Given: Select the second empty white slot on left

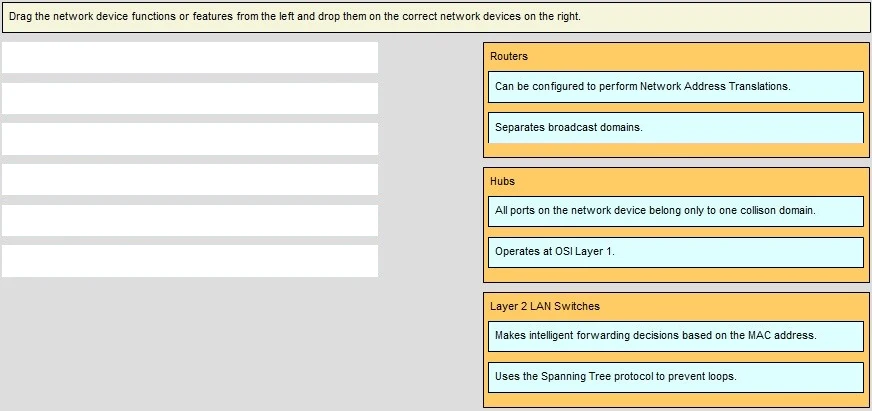Looking at the screenshot, I should [190, 98].
